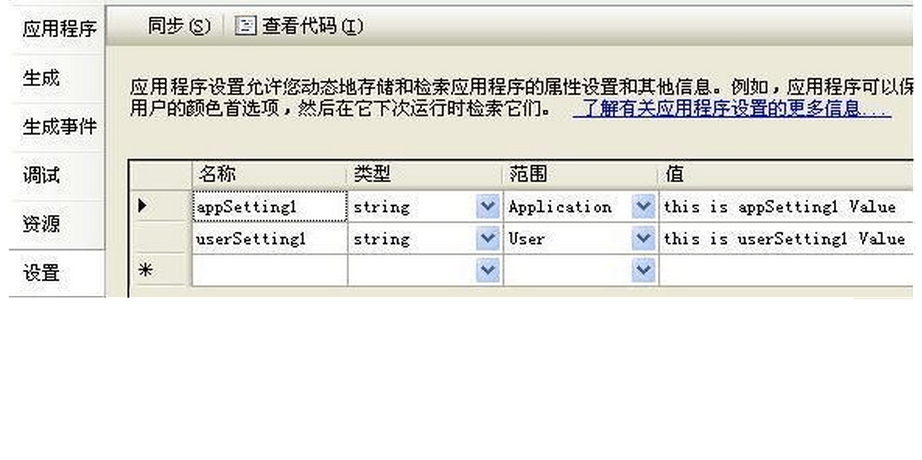This screenshot has width=922, height=460.
Task: Switch to the 调试 tab
Action: tap(58, 175)
